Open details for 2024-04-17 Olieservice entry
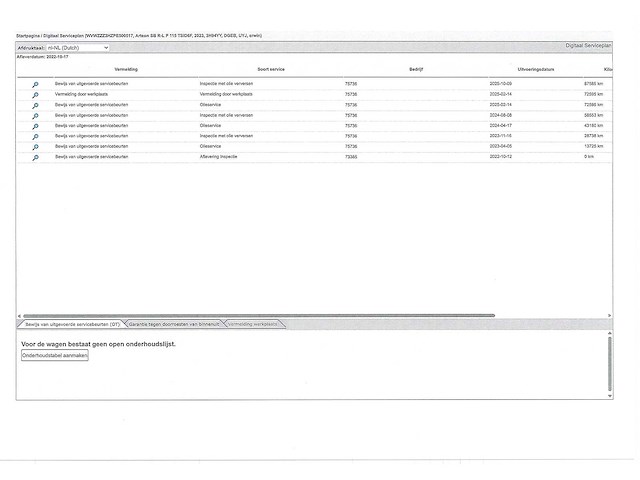This screenshot has width=640, height=480. (36, 127)
